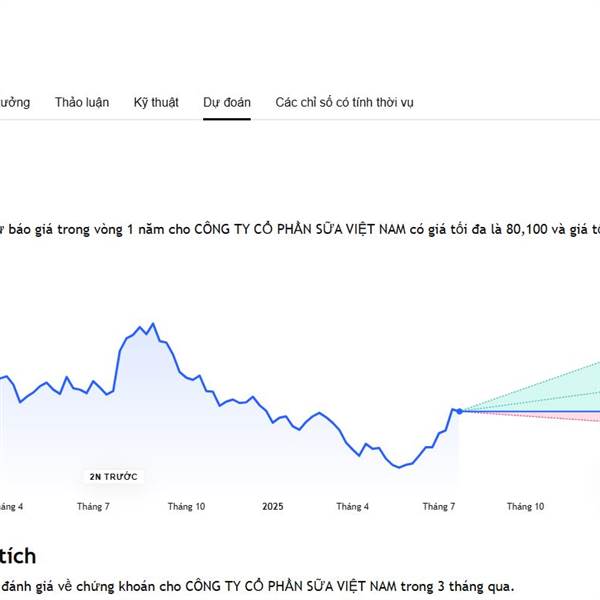The height and width of the screenshot is (600, 600).
Task: Click the blue dot at current price point
Action: (458, 411)
